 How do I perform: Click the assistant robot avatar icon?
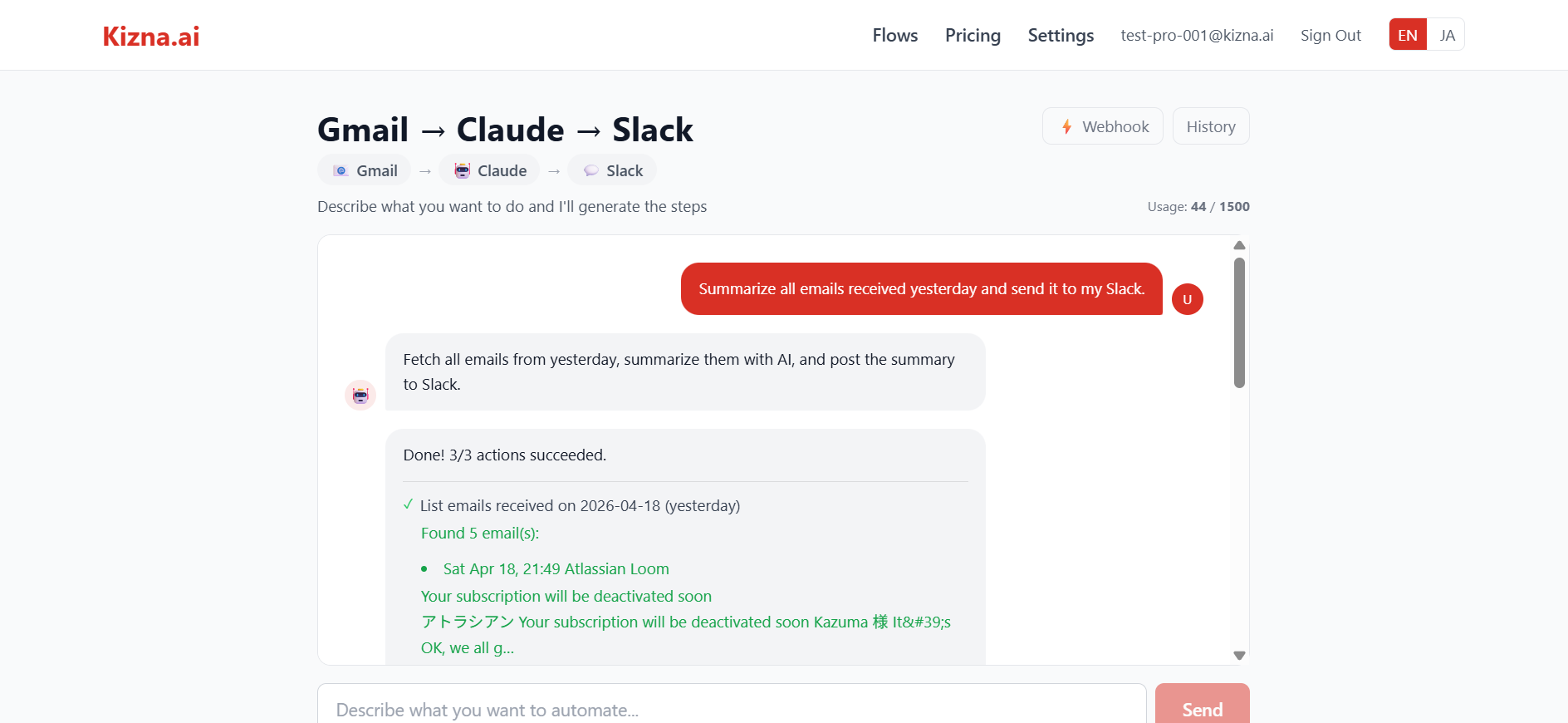[360, 395]
